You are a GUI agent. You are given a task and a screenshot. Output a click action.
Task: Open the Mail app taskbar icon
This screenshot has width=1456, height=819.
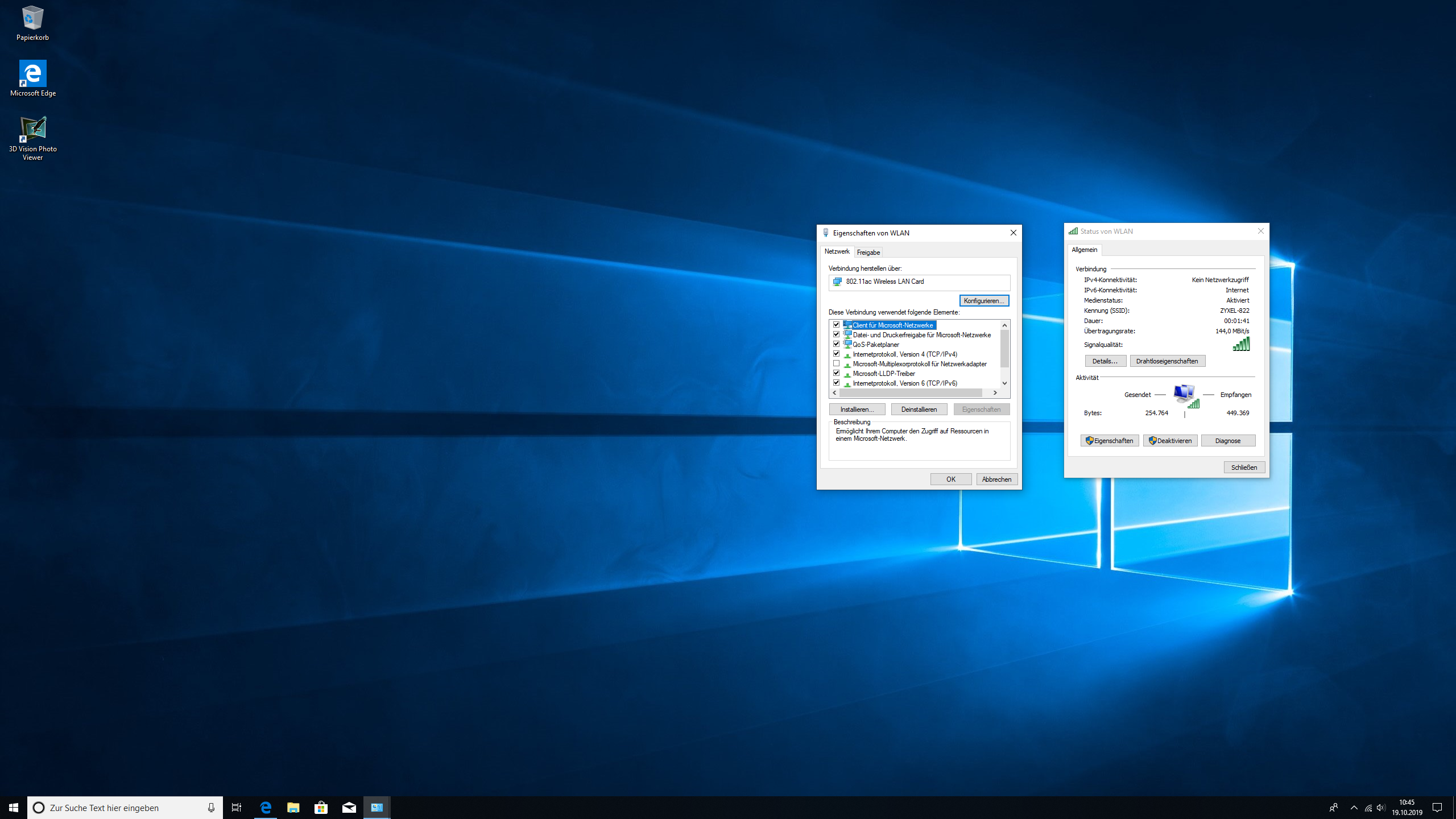(x=349, y=807)
